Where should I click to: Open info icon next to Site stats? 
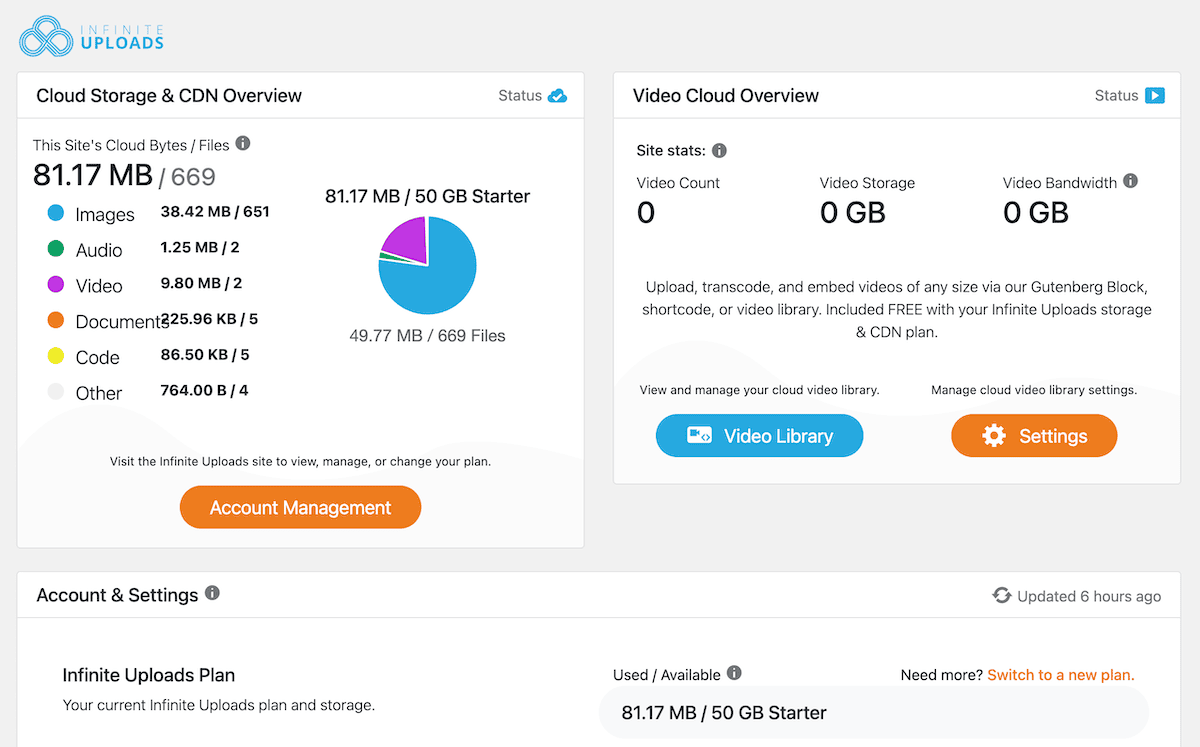(x=719, y=151)
